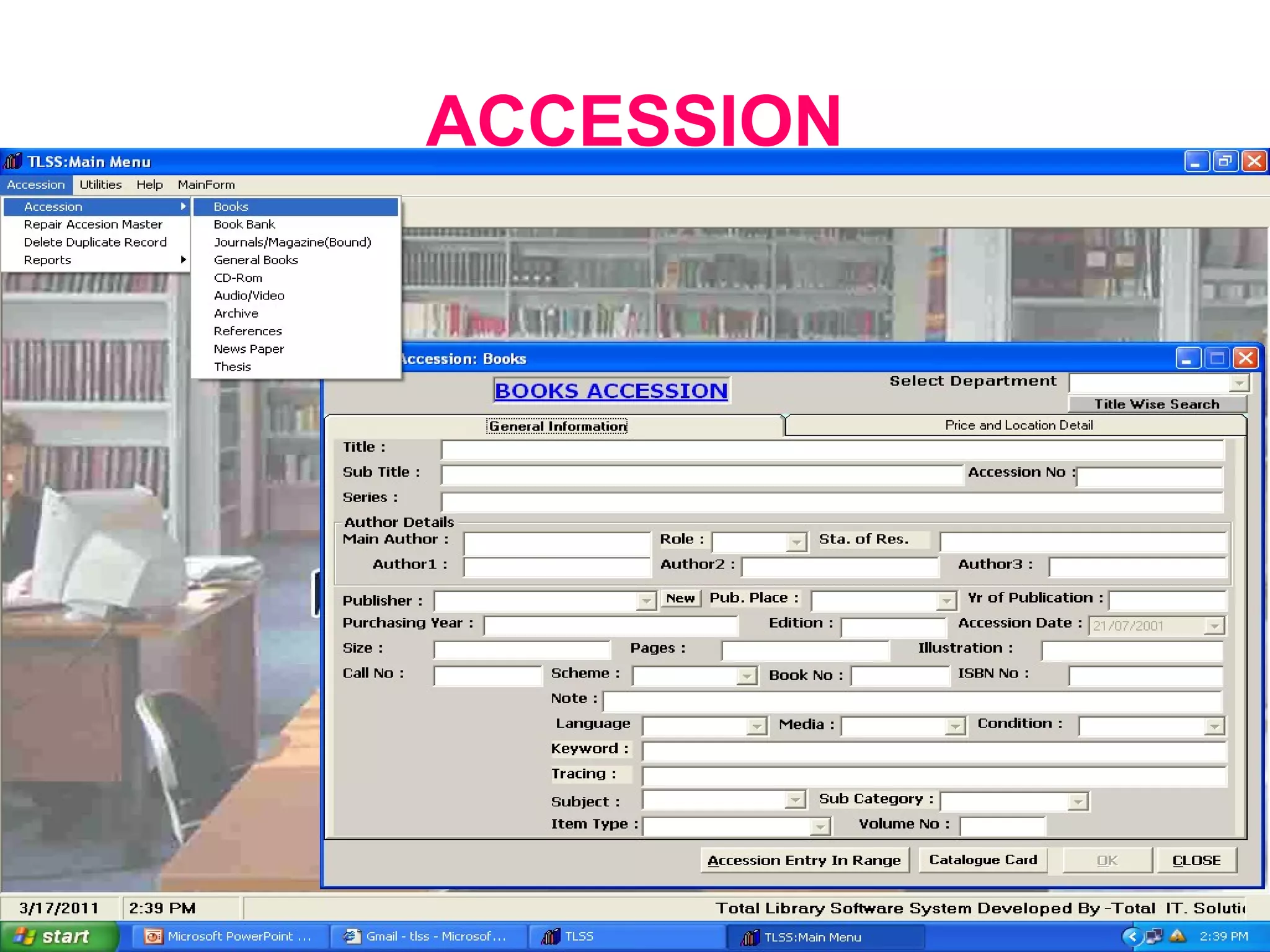
Task: Click the Purchasing Year field
Action: point(611,625)
